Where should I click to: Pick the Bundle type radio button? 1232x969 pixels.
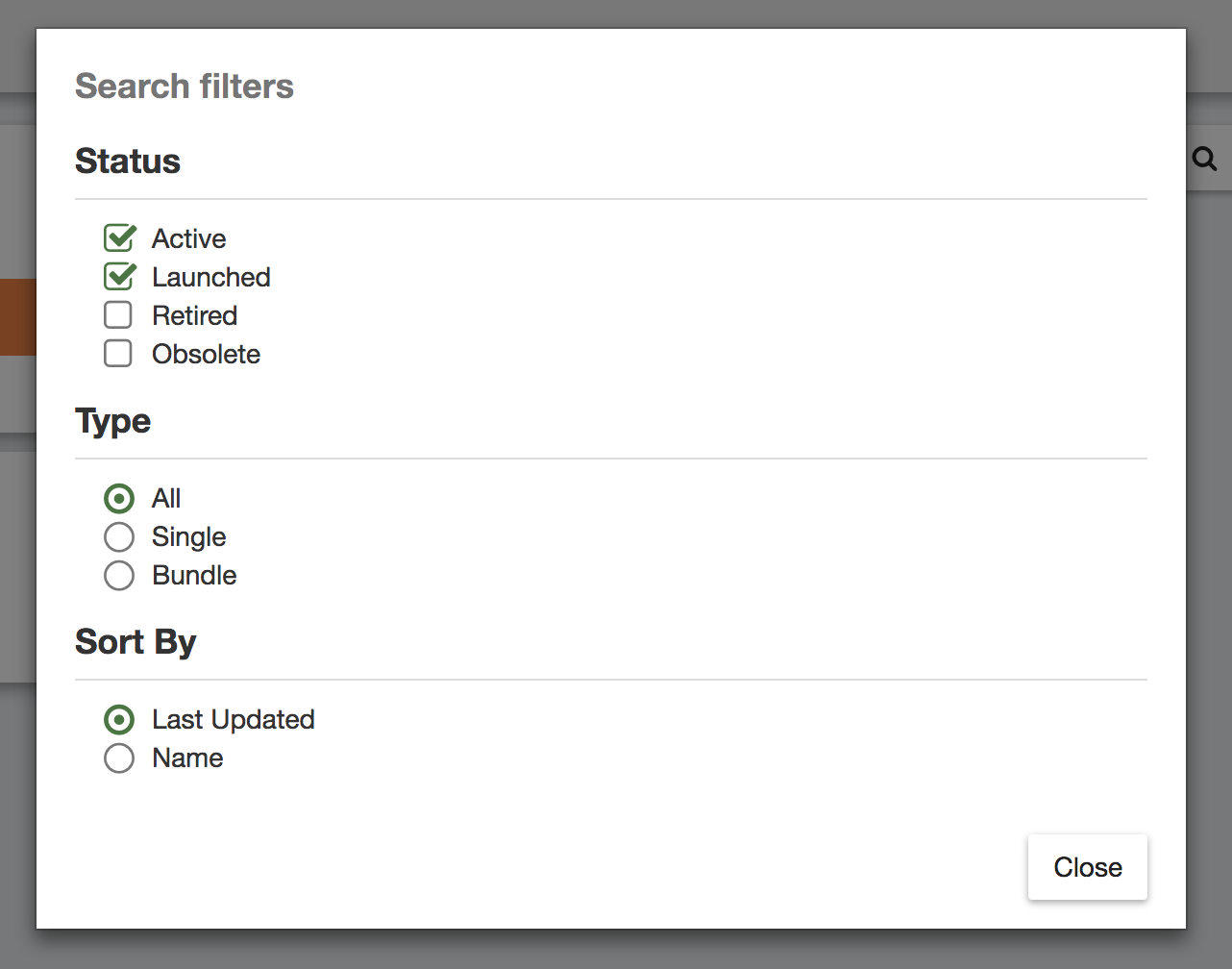[119, 575]
